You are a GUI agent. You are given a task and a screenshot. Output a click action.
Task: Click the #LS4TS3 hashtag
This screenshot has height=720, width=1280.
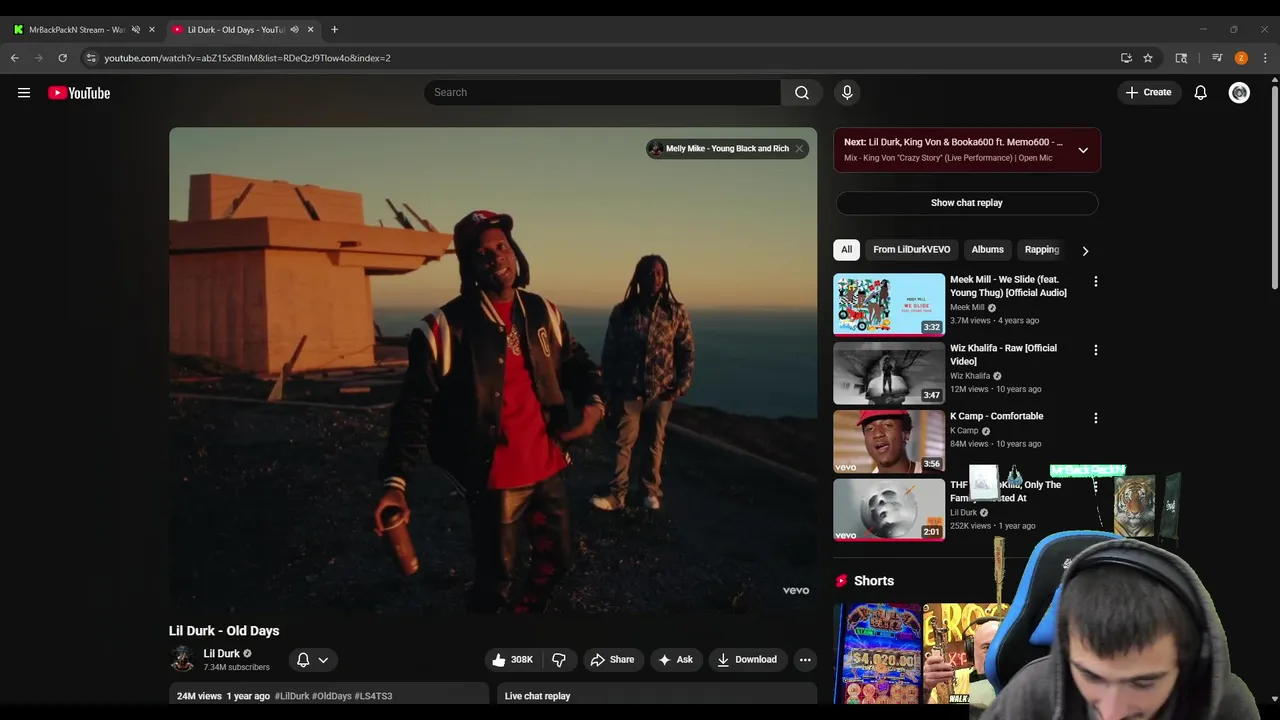[x=373, y=696]
